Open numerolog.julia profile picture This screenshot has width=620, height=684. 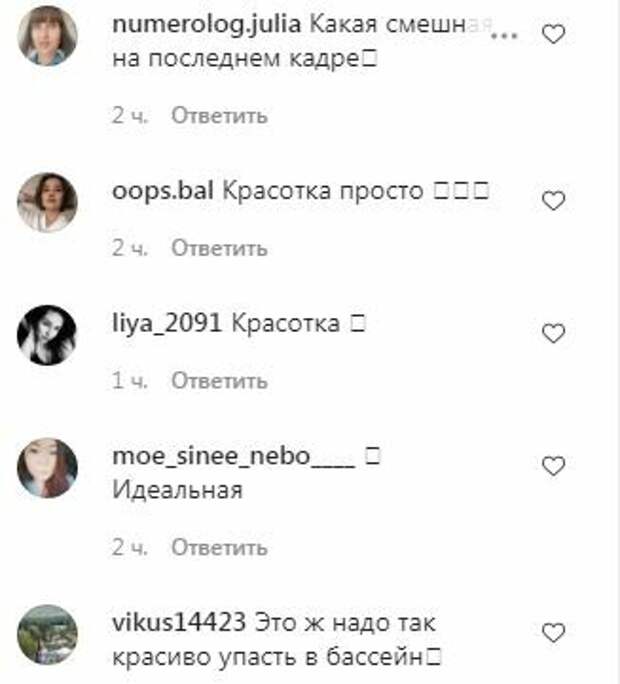point(47,36)
